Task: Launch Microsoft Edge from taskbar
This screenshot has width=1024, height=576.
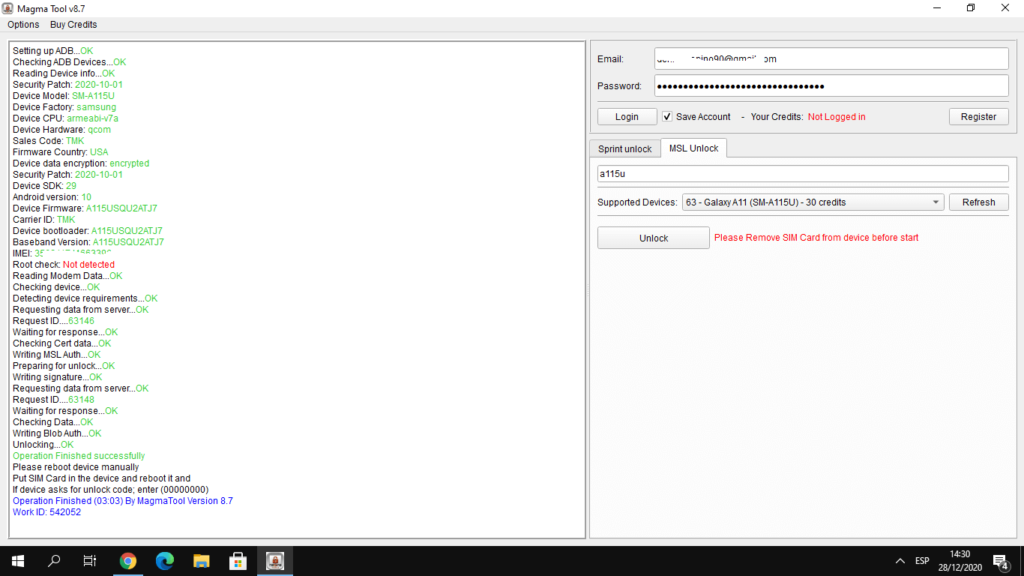Action: (x=165, y=561)
